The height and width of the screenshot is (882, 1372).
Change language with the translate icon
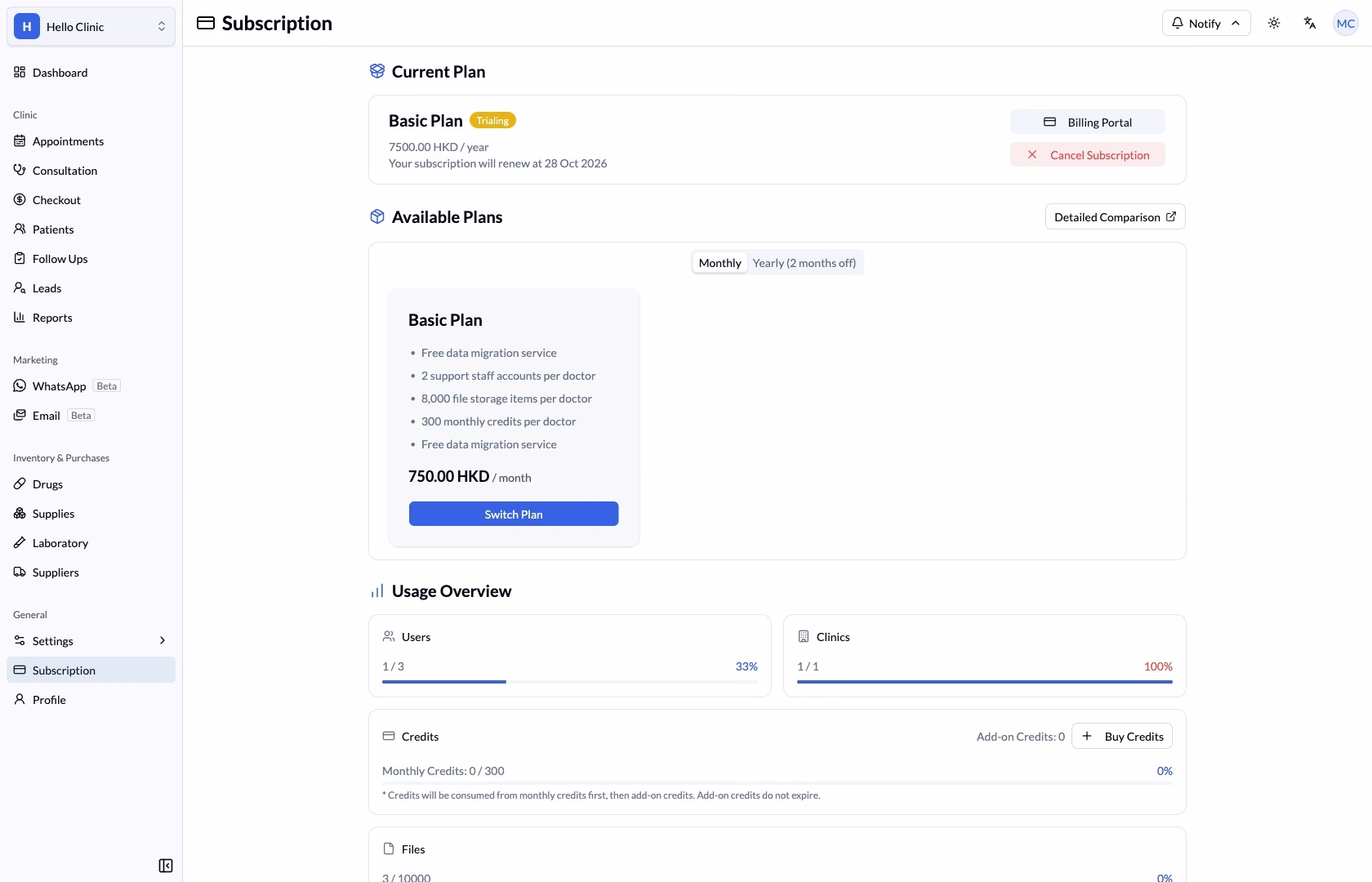pyautogui.click(x=1310, y=23)
